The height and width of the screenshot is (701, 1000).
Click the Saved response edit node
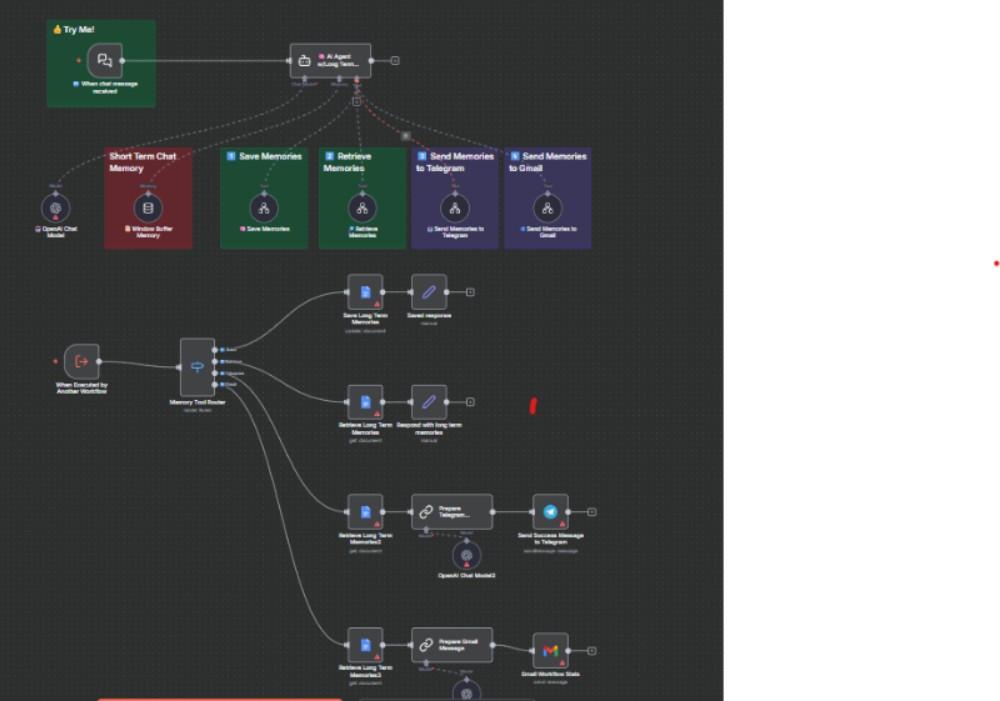pyautogui.click(x=429, y=292)
